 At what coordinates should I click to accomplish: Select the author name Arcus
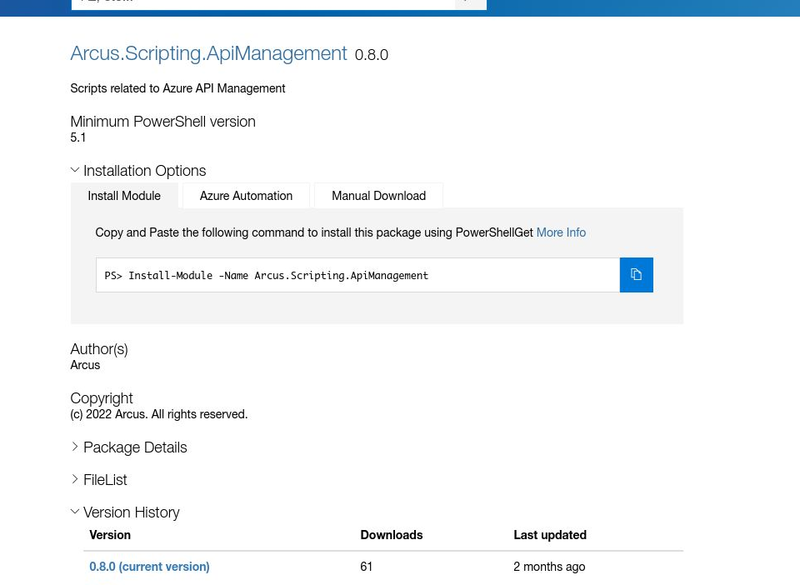[85, 365]
